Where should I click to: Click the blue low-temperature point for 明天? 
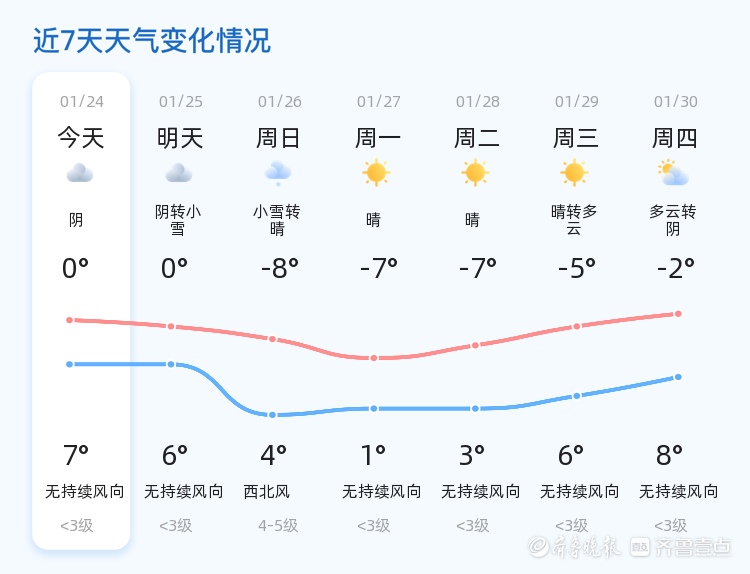(x=171, y=364)
